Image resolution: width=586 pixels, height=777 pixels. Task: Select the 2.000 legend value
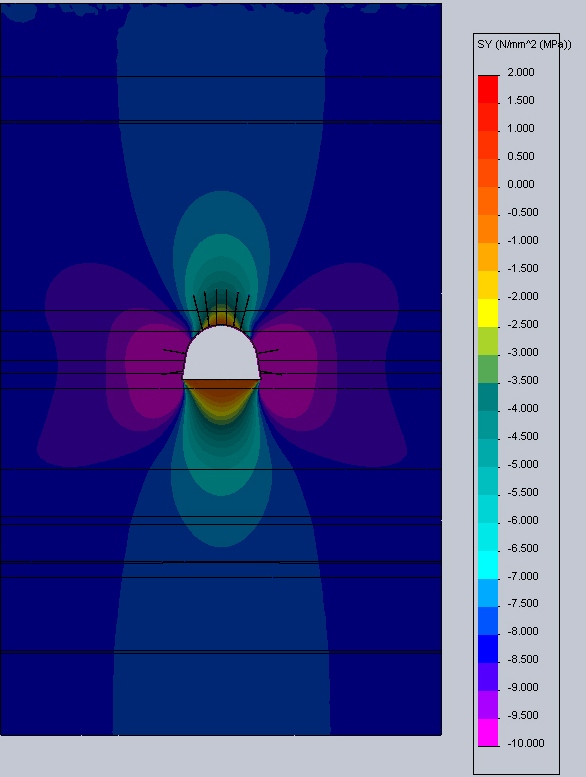coord(521,72)
